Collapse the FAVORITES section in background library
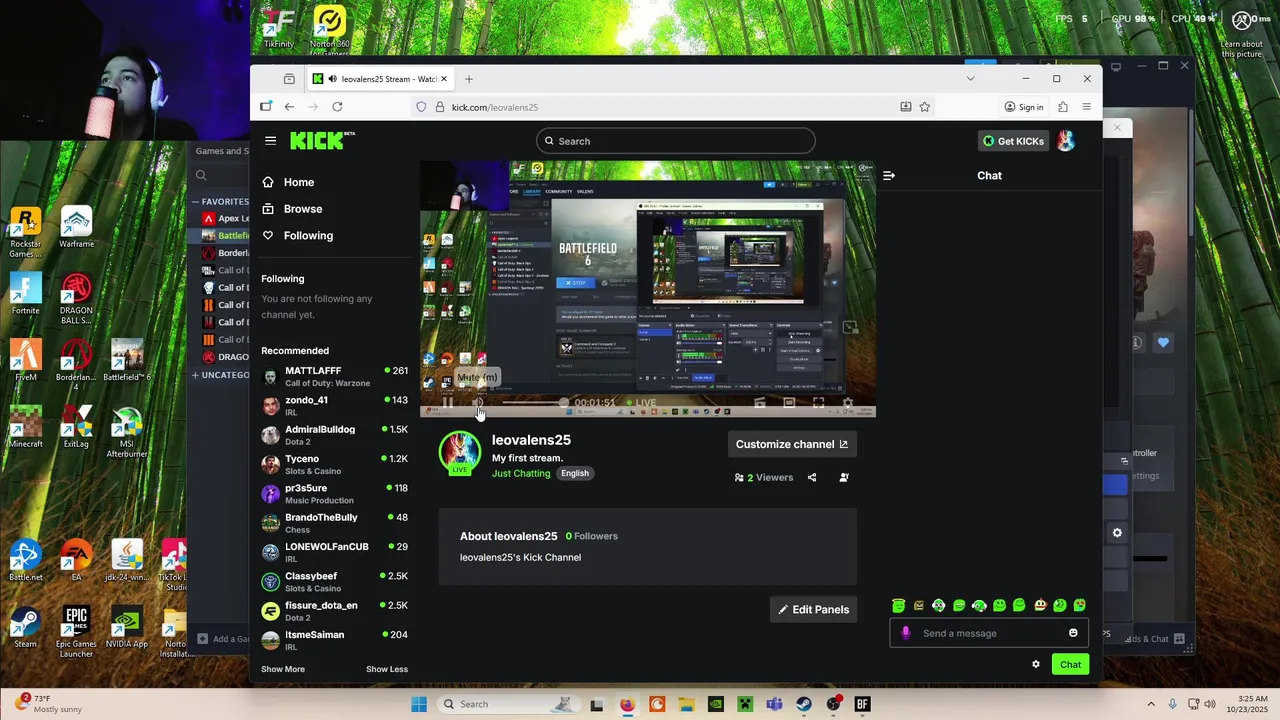The height and width of the screenshot is (720, 1280). 221,201
